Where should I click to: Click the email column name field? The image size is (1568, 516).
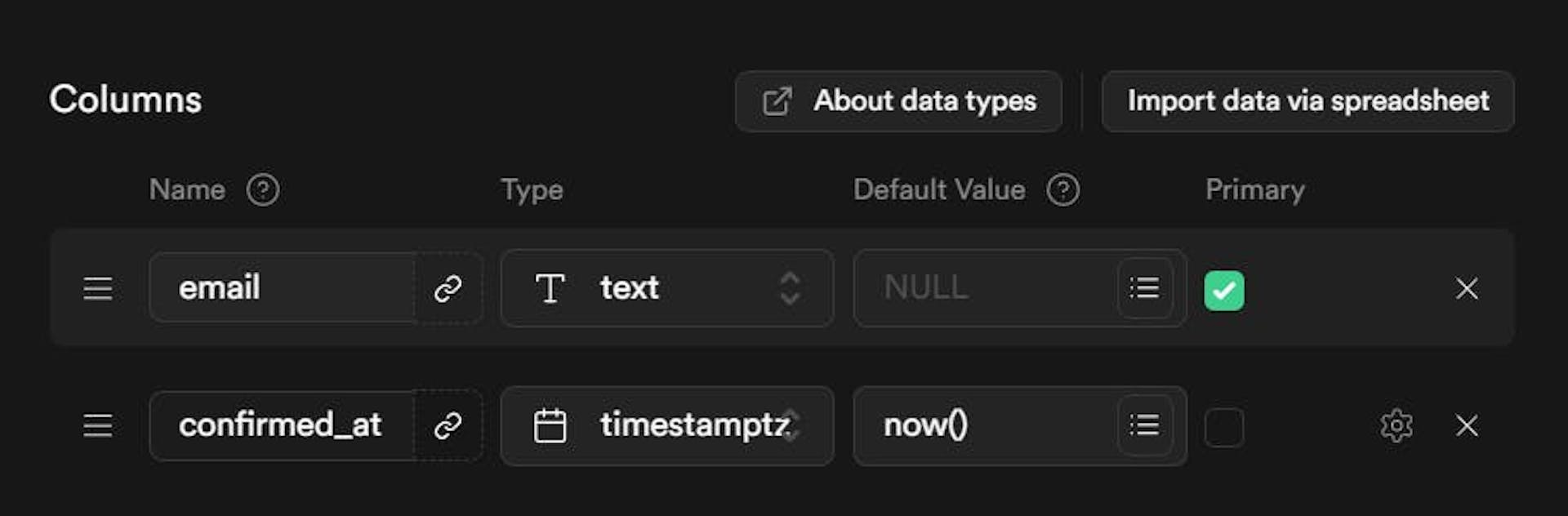282,288
